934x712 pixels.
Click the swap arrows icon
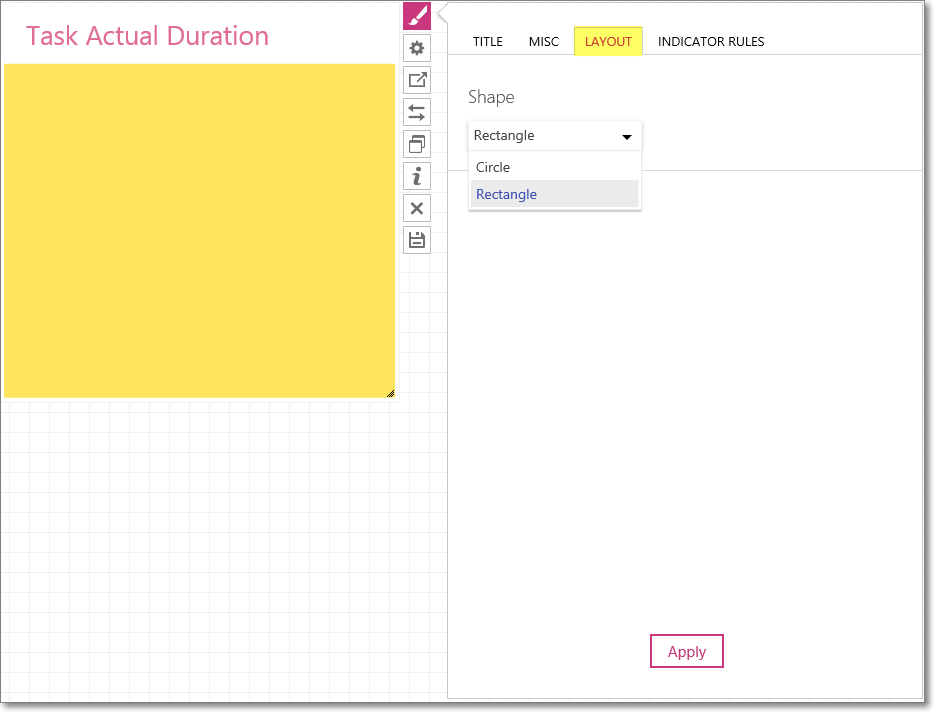pos(417,112)
